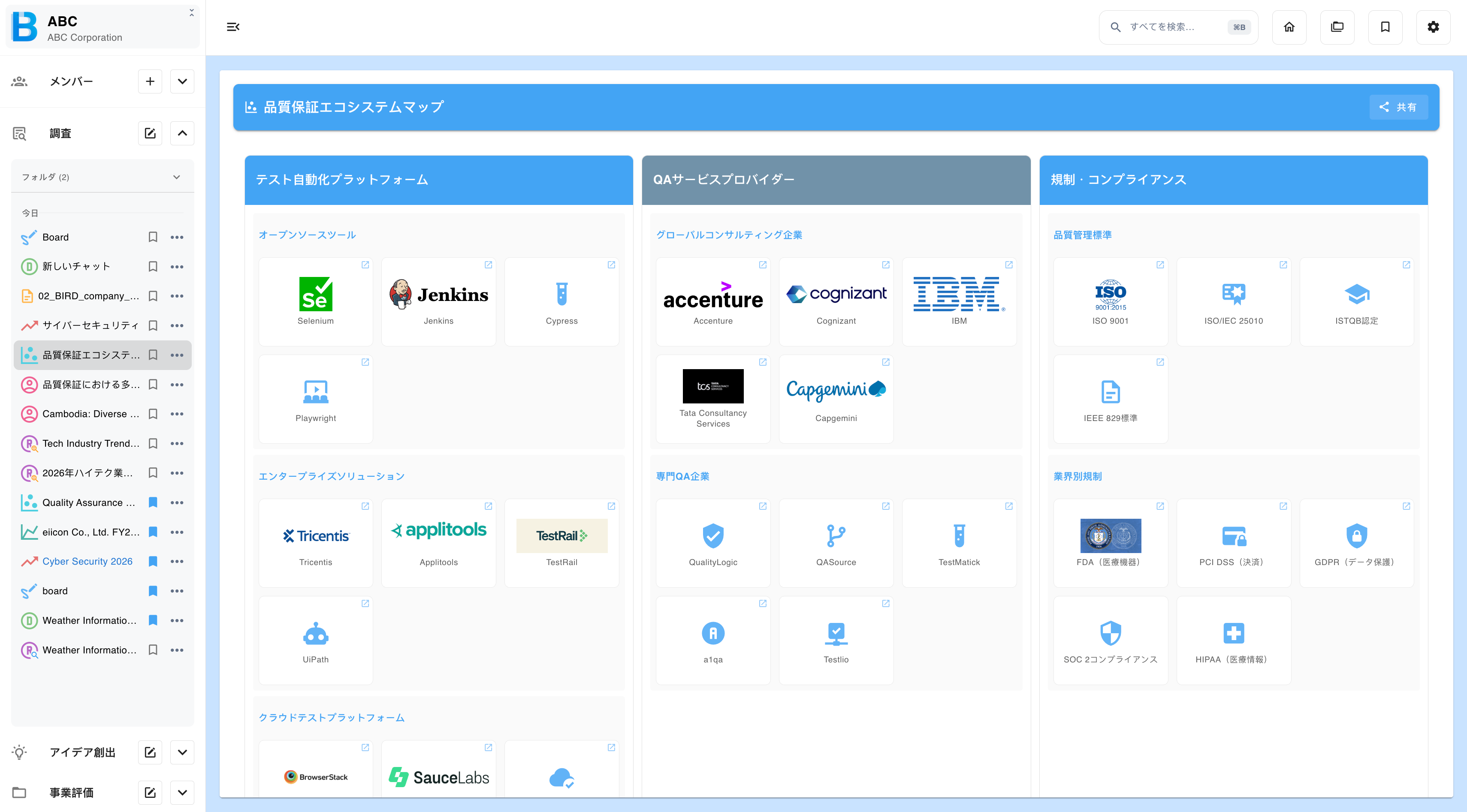Create a new 調査 item
The image size is (1467, 812).
pos(150,133)
